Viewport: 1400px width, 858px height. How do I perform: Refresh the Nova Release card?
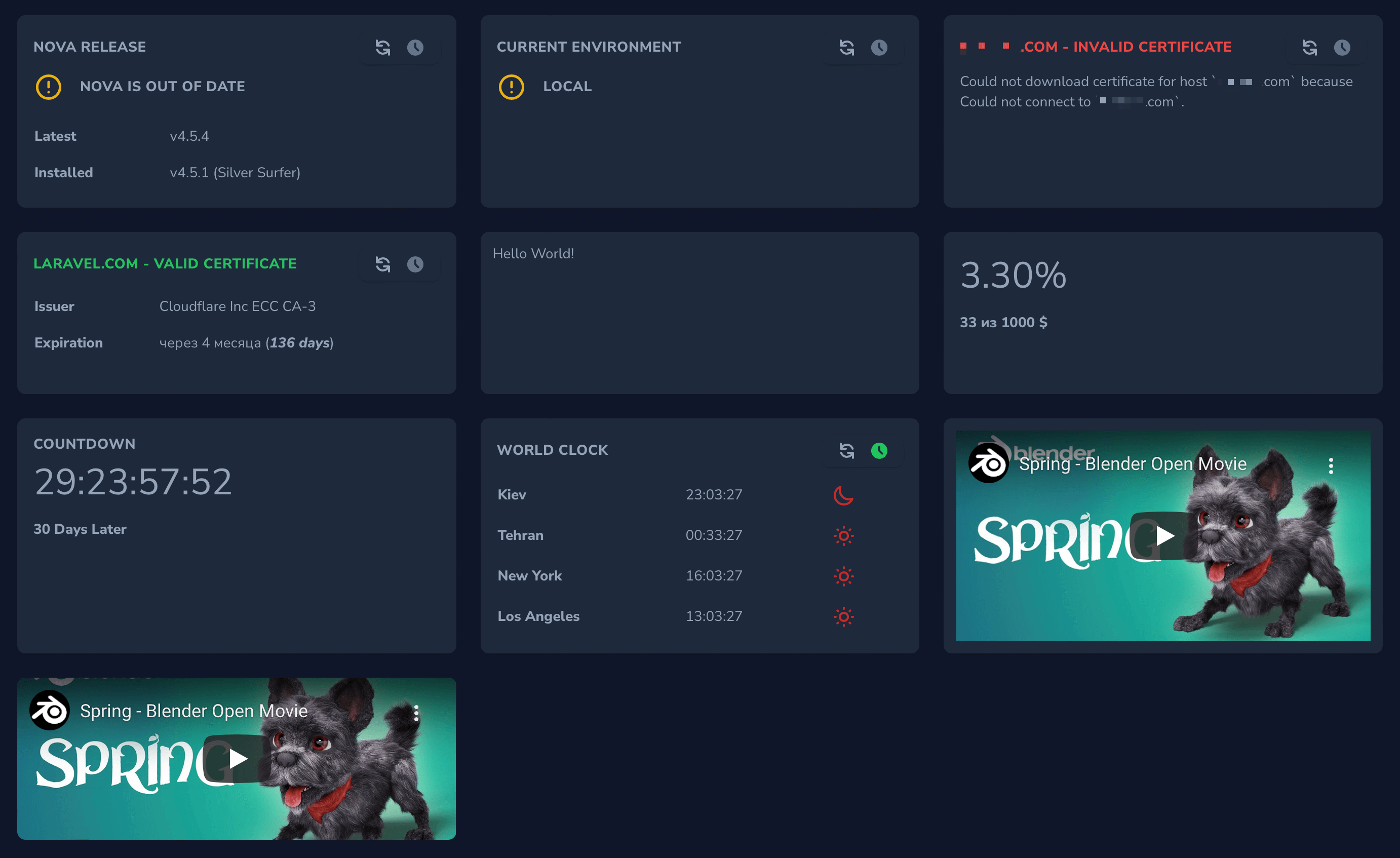pyautogui.click(x=383, y=48)
